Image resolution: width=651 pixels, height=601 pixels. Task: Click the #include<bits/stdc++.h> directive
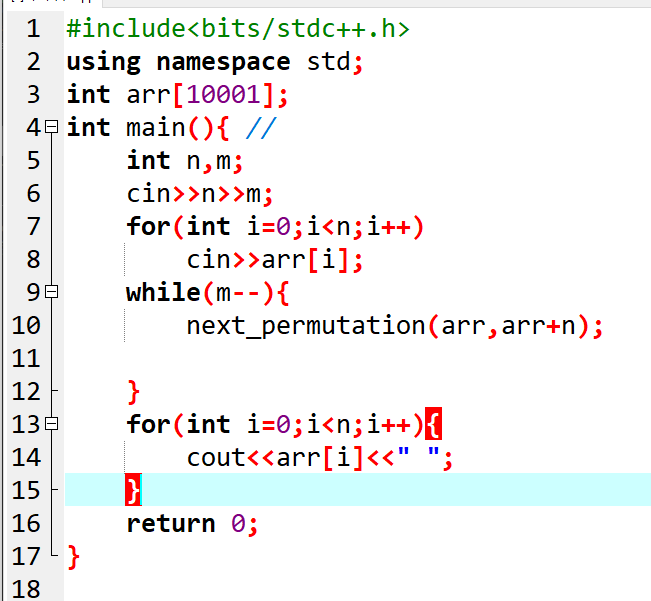238,30
